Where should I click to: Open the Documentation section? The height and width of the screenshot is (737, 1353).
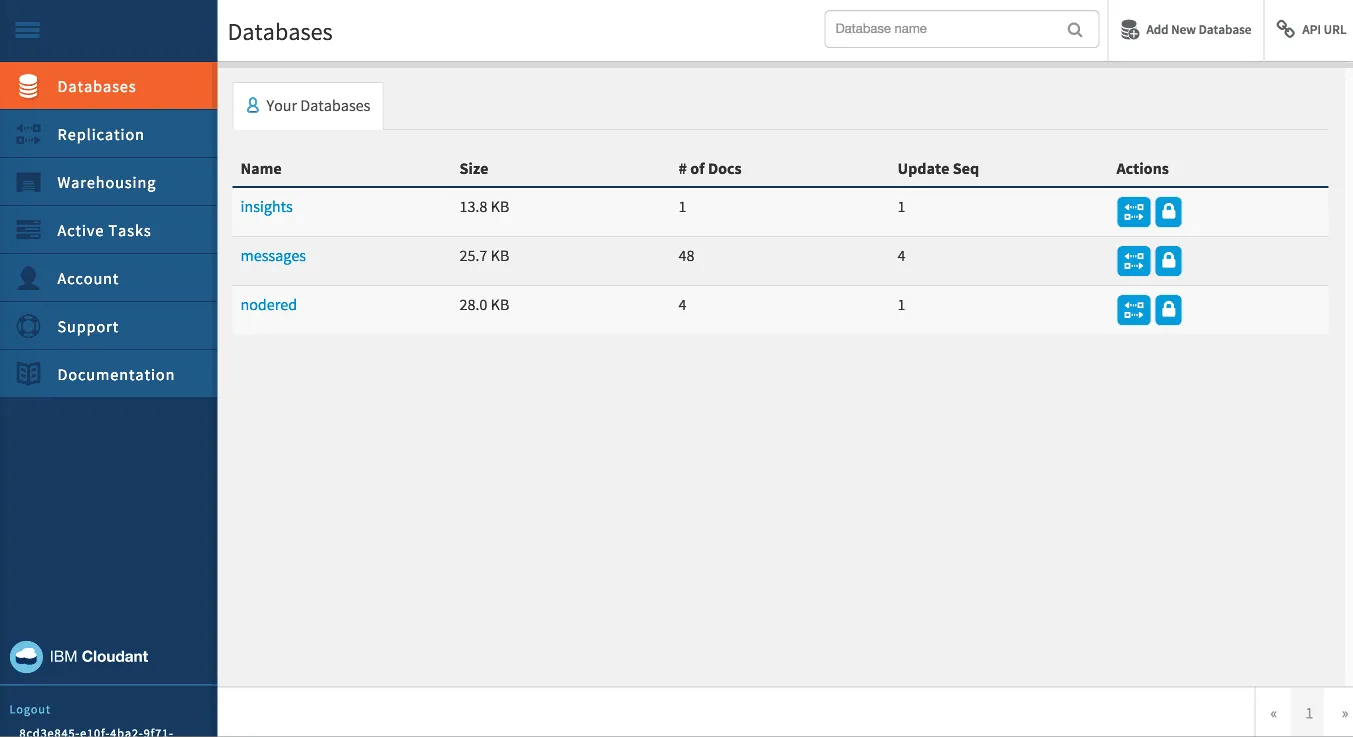(115, 373)
